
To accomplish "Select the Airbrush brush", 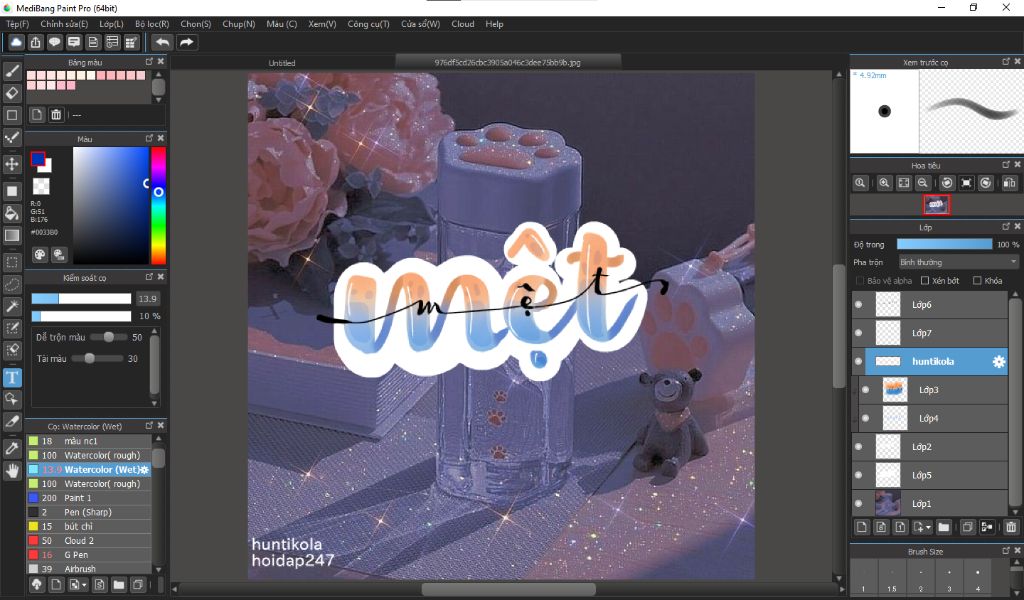I will tap(89, 569).
